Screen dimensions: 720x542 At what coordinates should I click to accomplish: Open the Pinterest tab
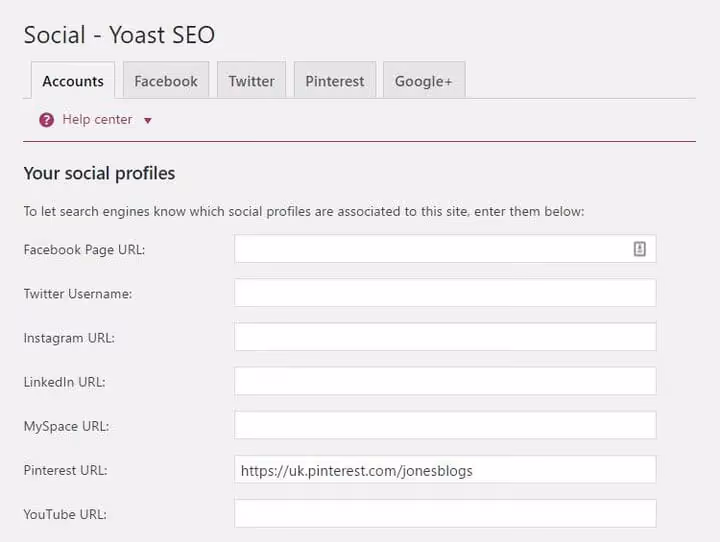(x=335, y=81)
